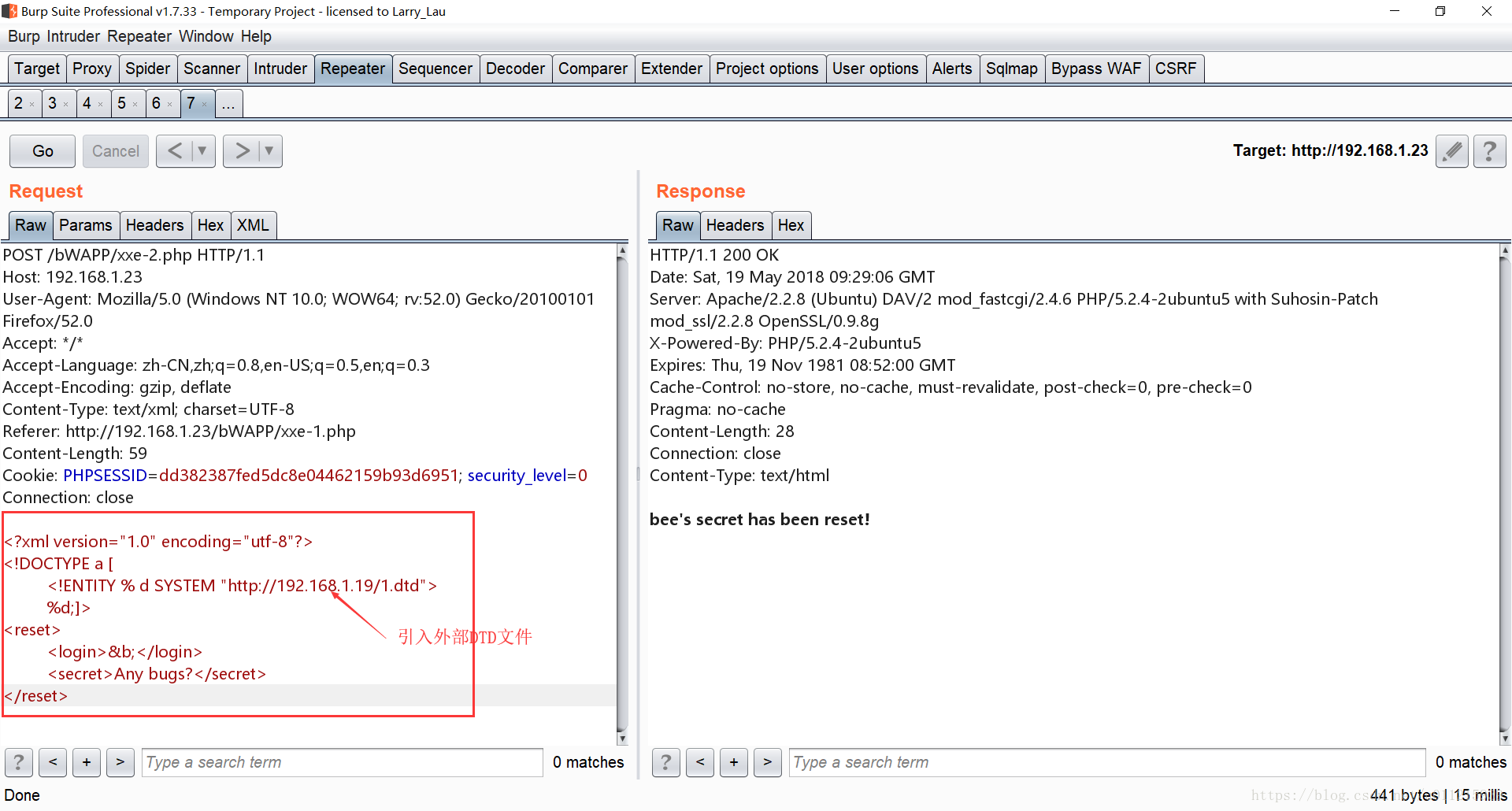1512x811 pixels.
Task: Find previous match in request search
Action: coord(53,762)
